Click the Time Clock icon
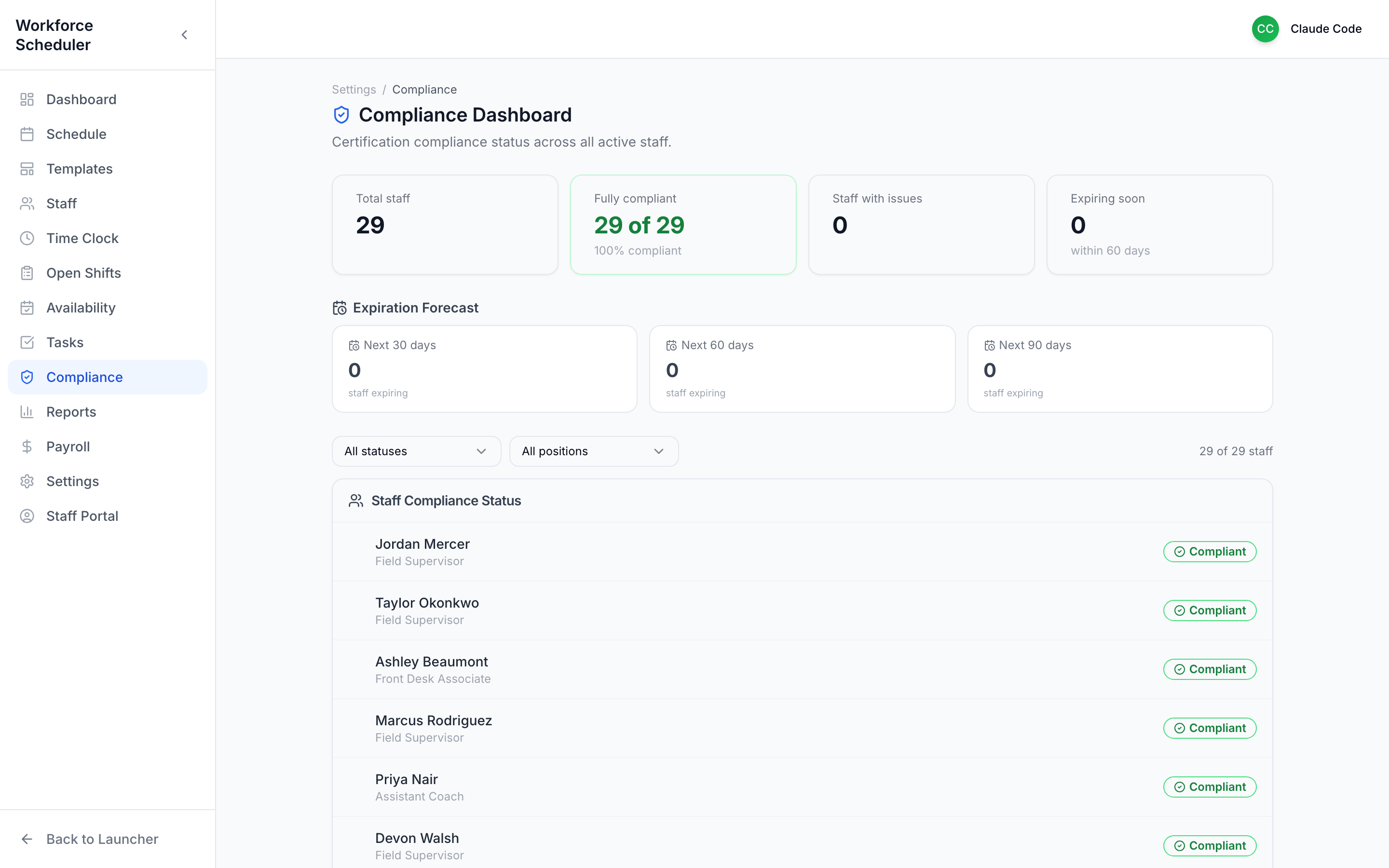Screen dimensions: 1389x868 tap(27, 238)
